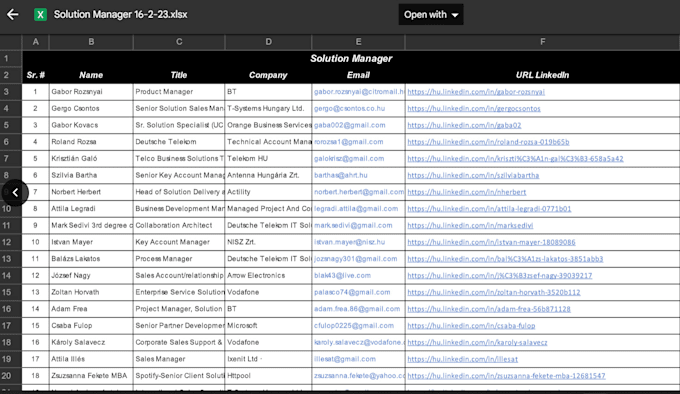This screenshot has width=680, height=394.
Task: Select the Key Account Manager title cell
Action: [179, 242]
